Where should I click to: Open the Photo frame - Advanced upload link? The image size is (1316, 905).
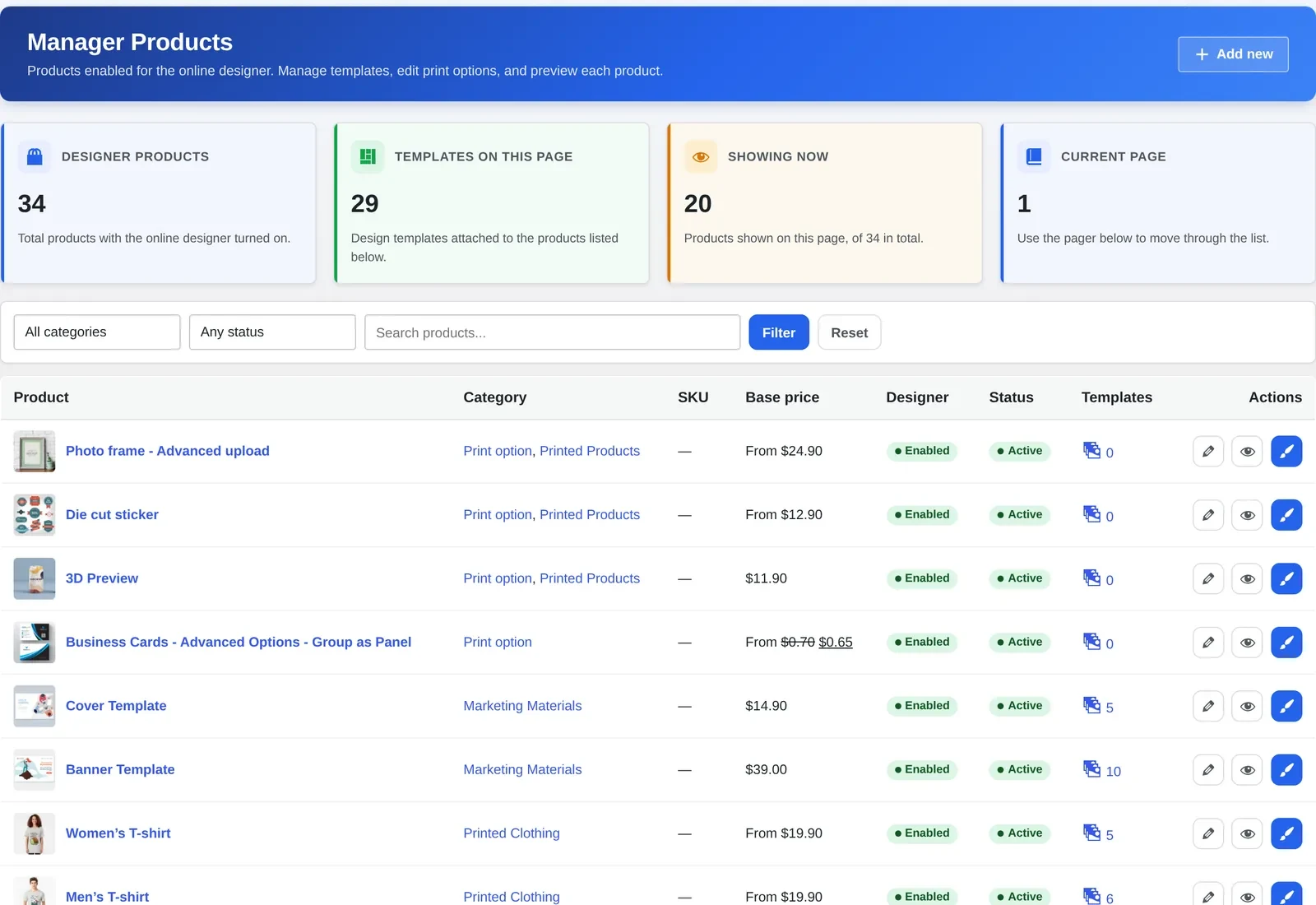(x=168, y=451)
